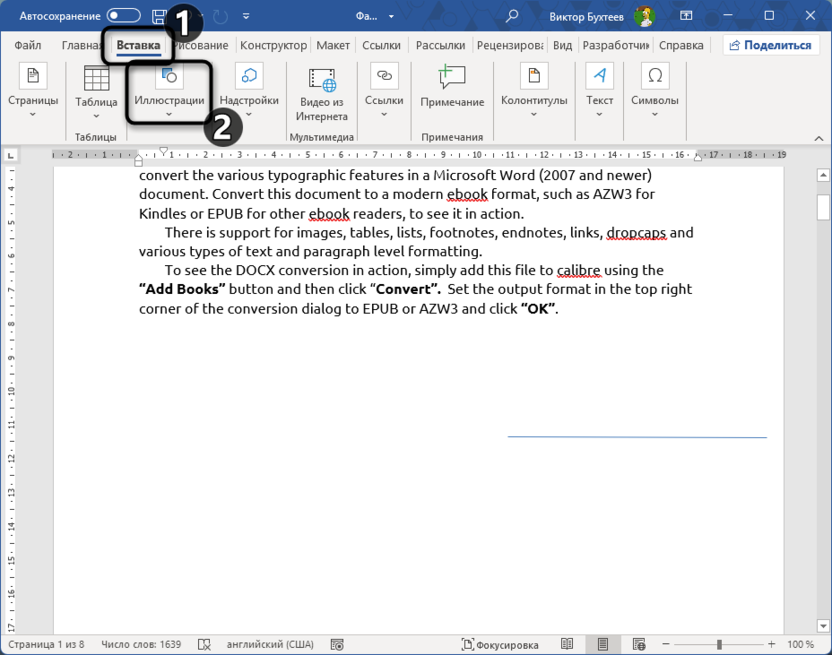The width and height of the screenshot is (832, 655).
Task: Add a Примечание comment
Action: 452,87
